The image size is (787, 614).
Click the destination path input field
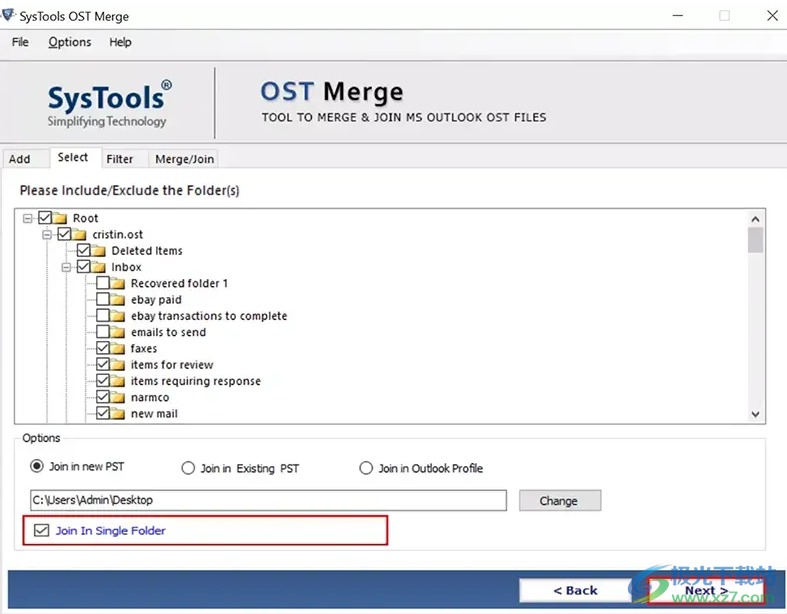coord(268,500)
